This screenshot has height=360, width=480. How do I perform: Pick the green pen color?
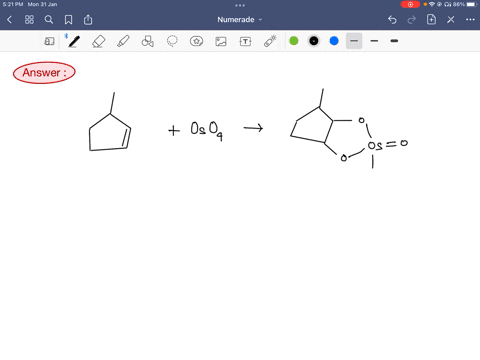click(x=294, y=41)
